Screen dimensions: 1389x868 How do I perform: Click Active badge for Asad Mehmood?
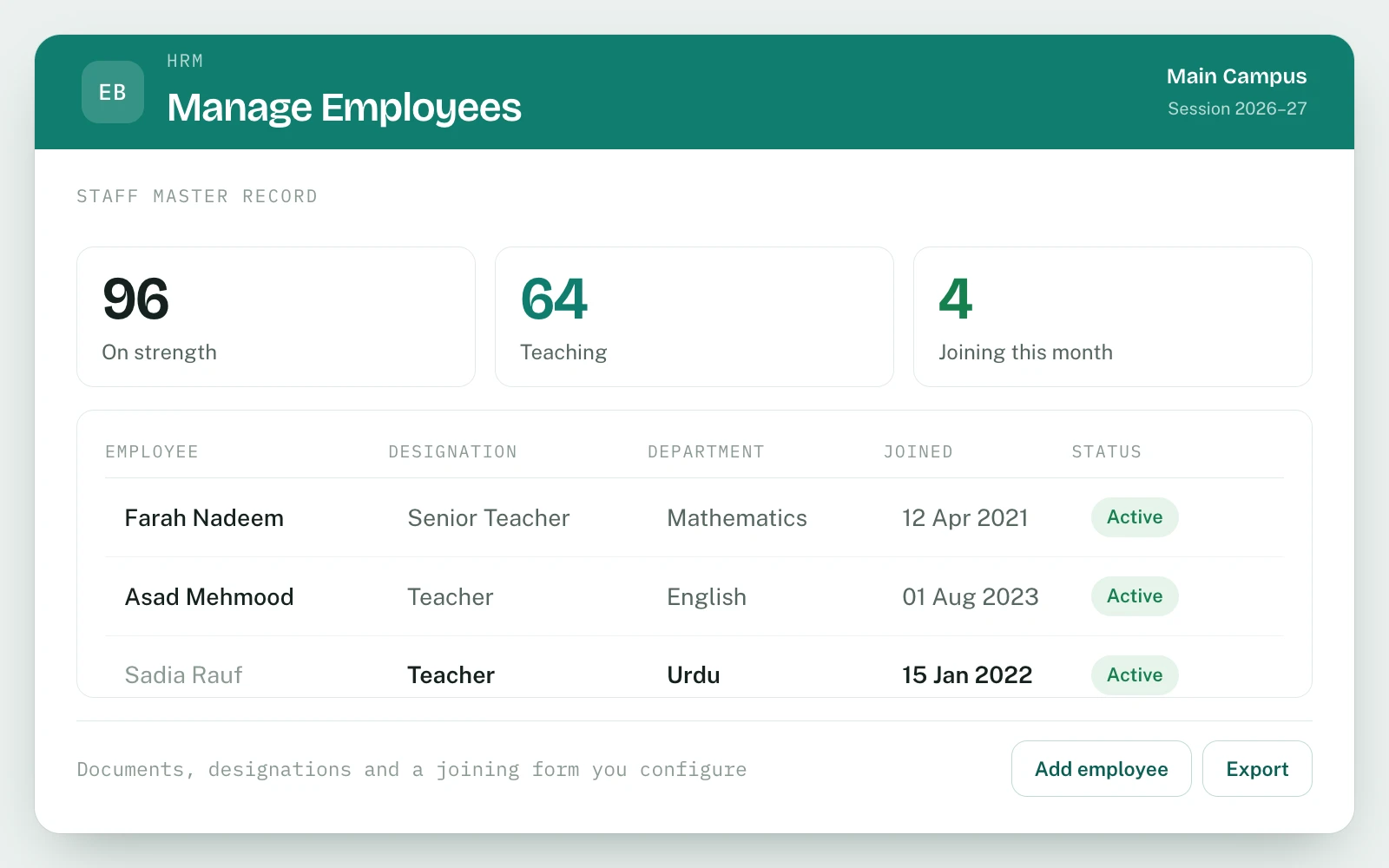coord(1135,596)
